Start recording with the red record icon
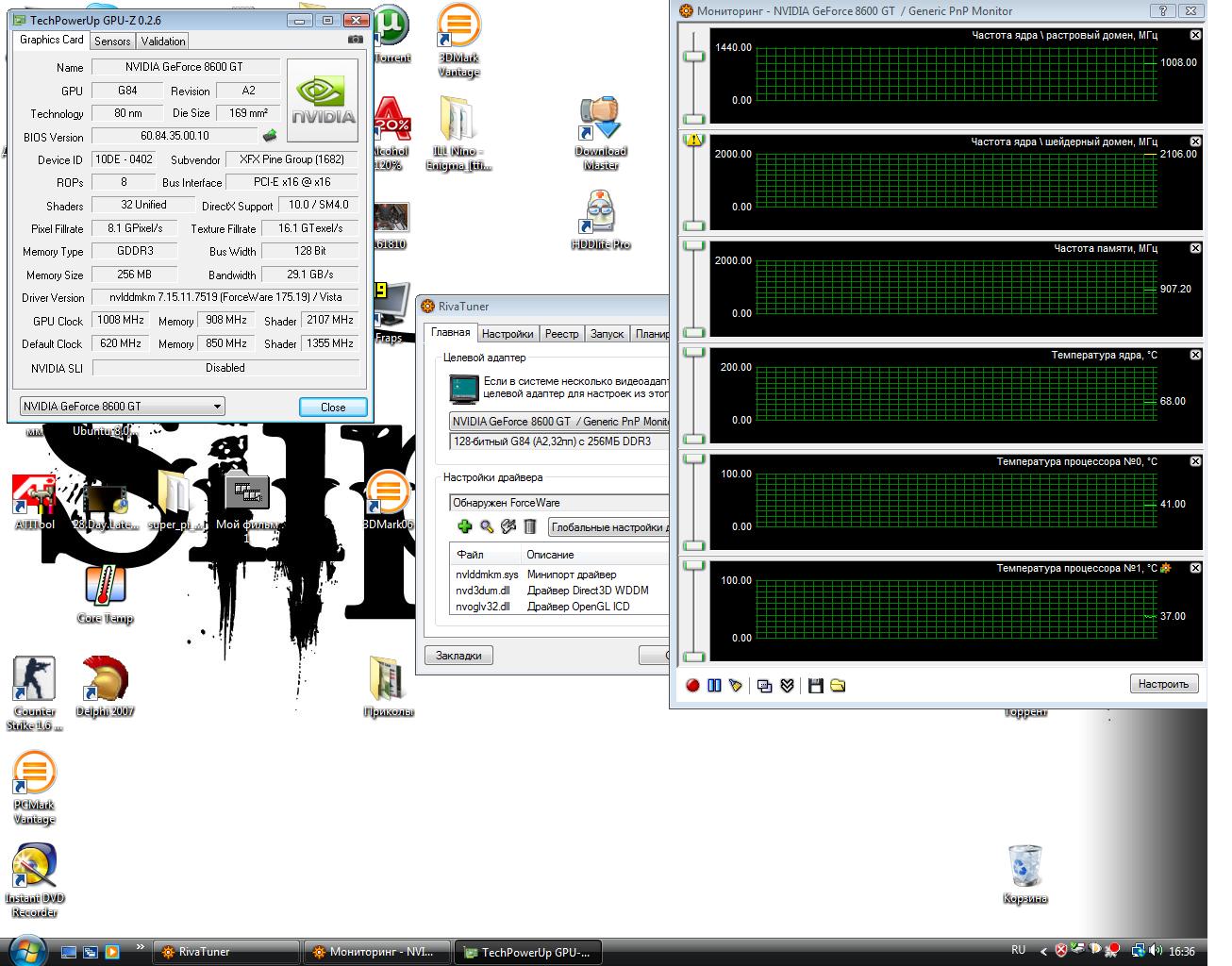Viewport: 1232px width, 966px height. [692, 685]
